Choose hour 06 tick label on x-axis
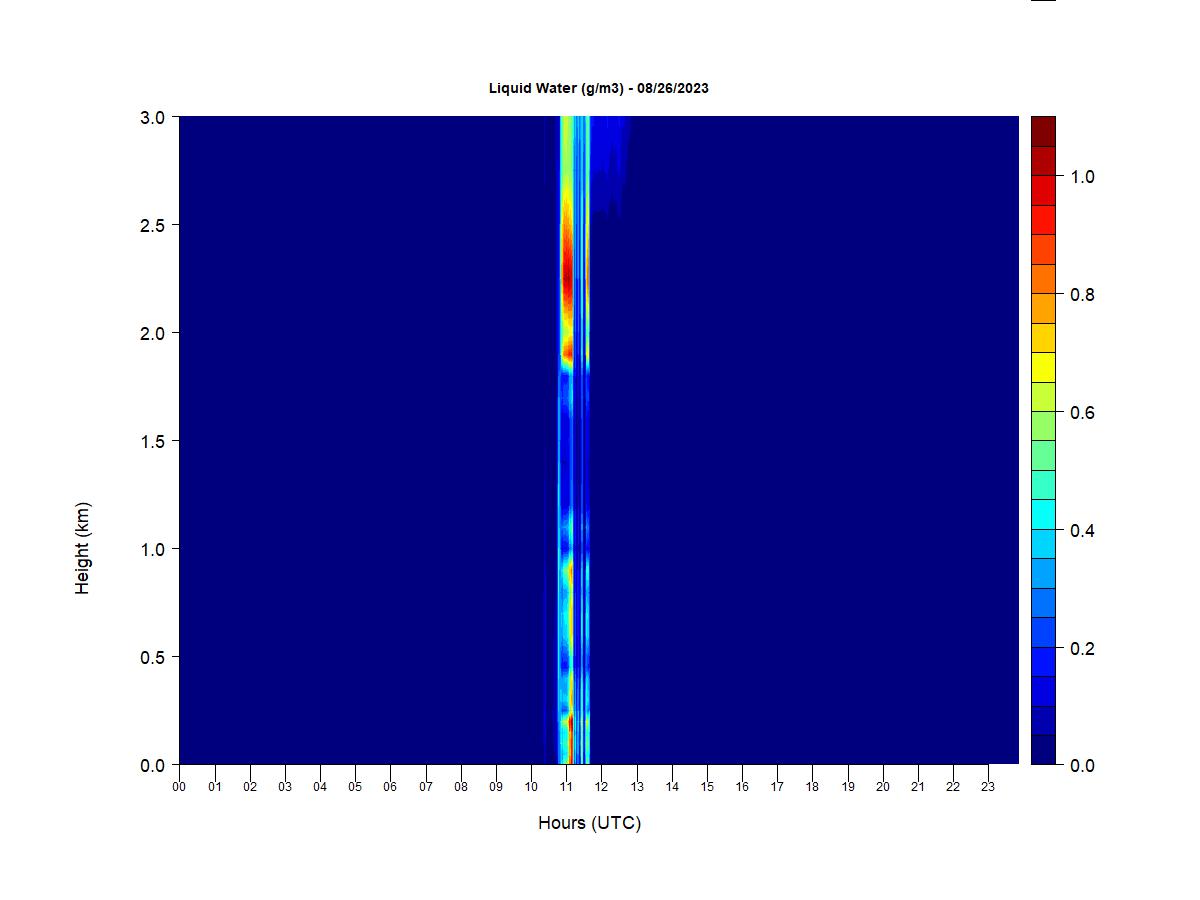Screen dimensions: 1200x900 (x=390, y=787)
